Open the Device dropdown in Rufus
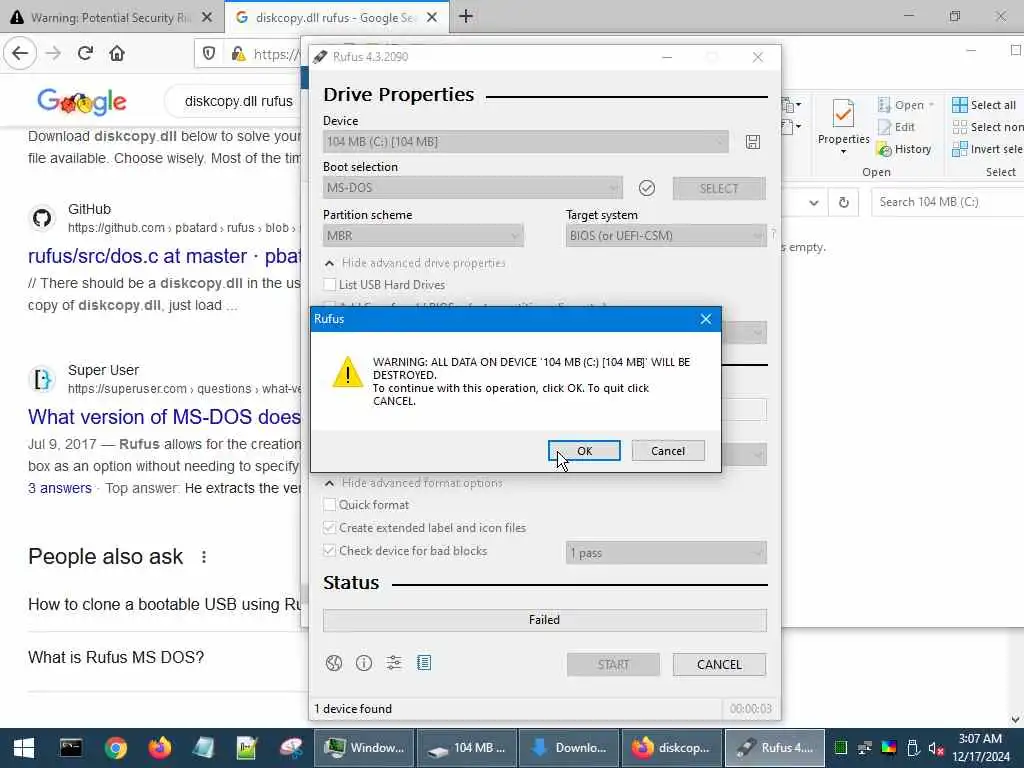This screenshot has width=1024, height=768. (526, 142)
